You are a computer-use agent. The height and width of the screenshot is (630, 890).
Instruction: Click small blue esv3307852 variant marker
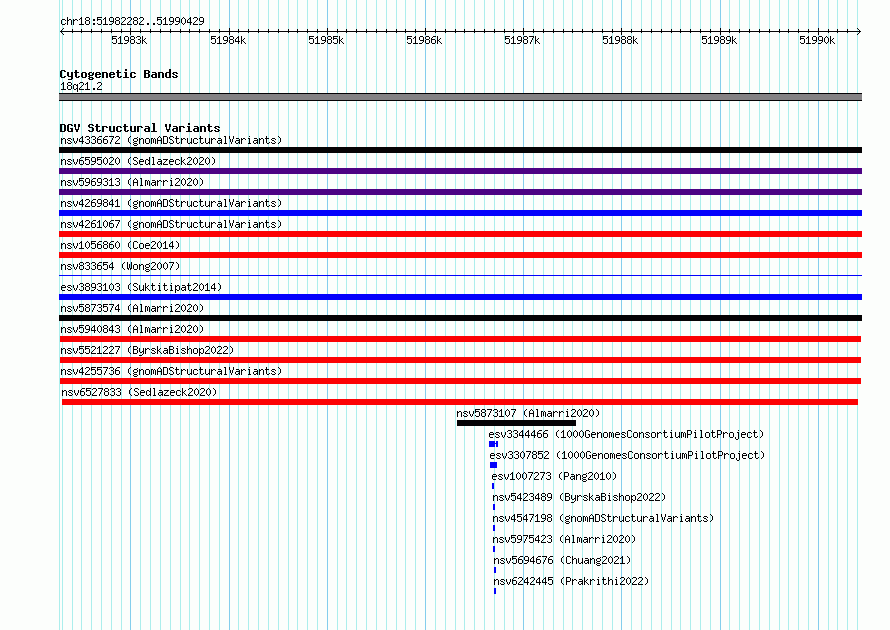[493, 465]
